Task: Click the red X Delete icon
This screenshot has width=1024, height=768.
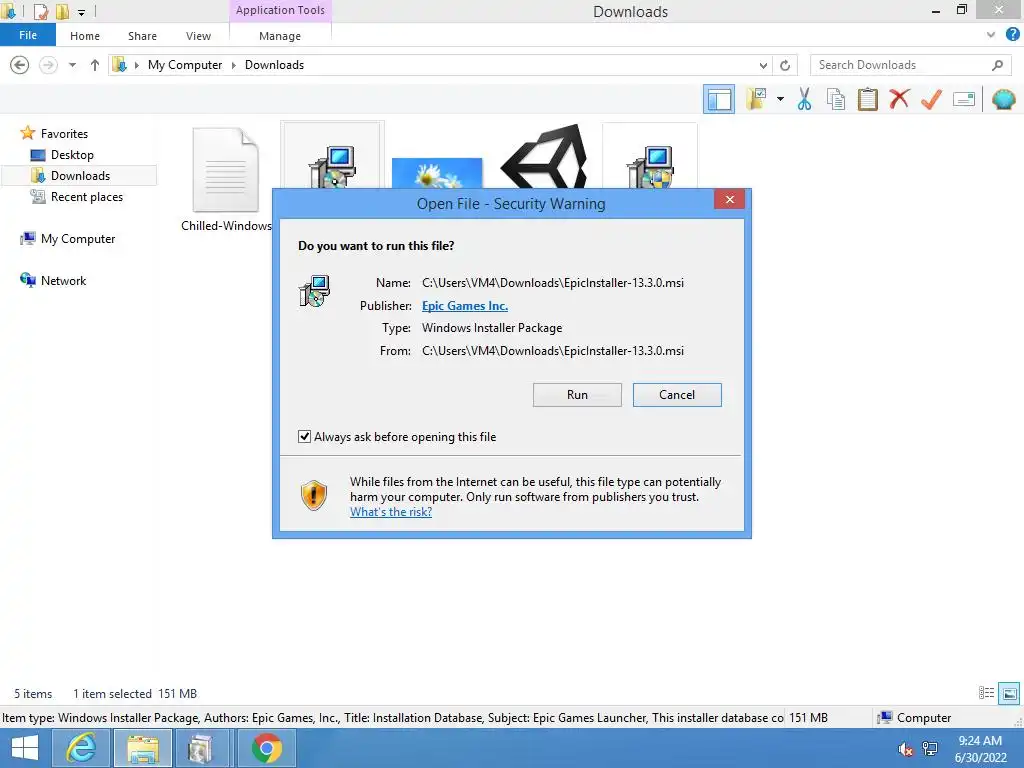Action: coord(899,99)
